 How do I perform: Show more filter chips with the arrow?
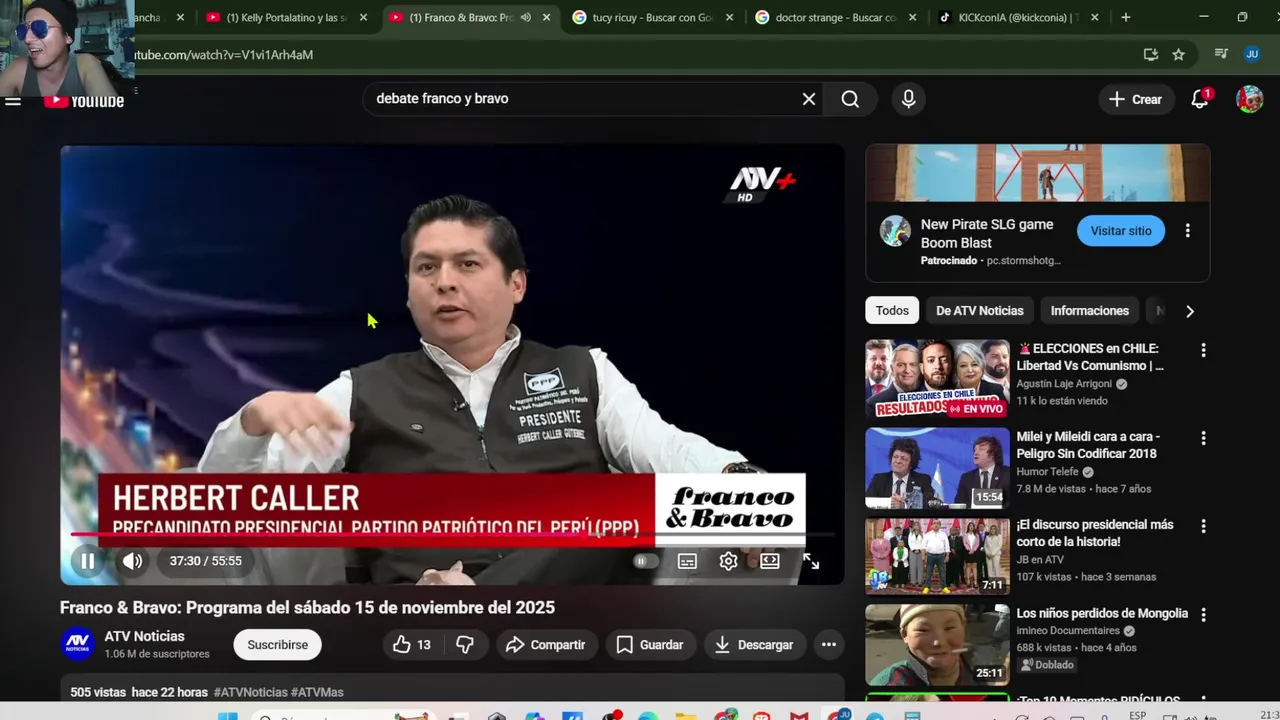1190,311
